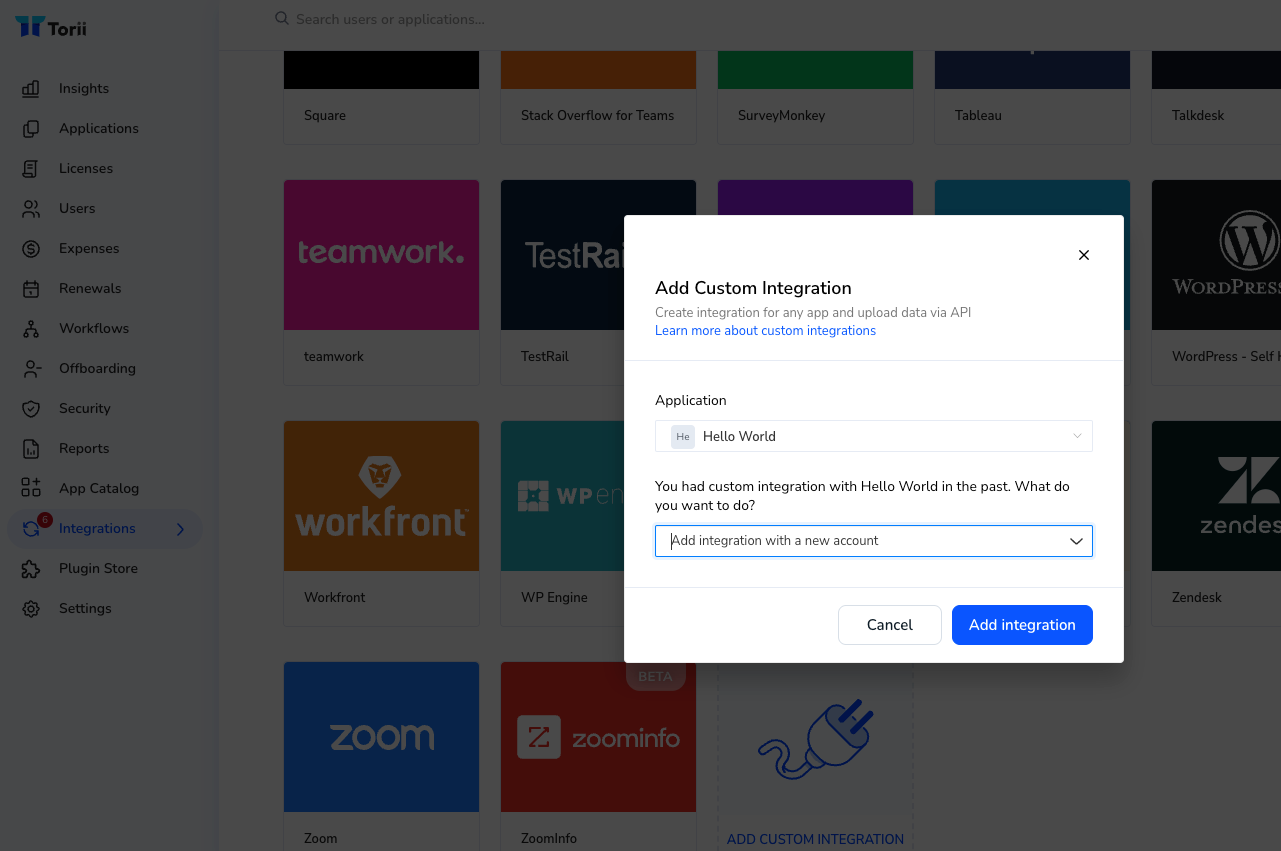
Task: Click the BETA badge on ZoomInfo
Action: (x=655, y=677)
